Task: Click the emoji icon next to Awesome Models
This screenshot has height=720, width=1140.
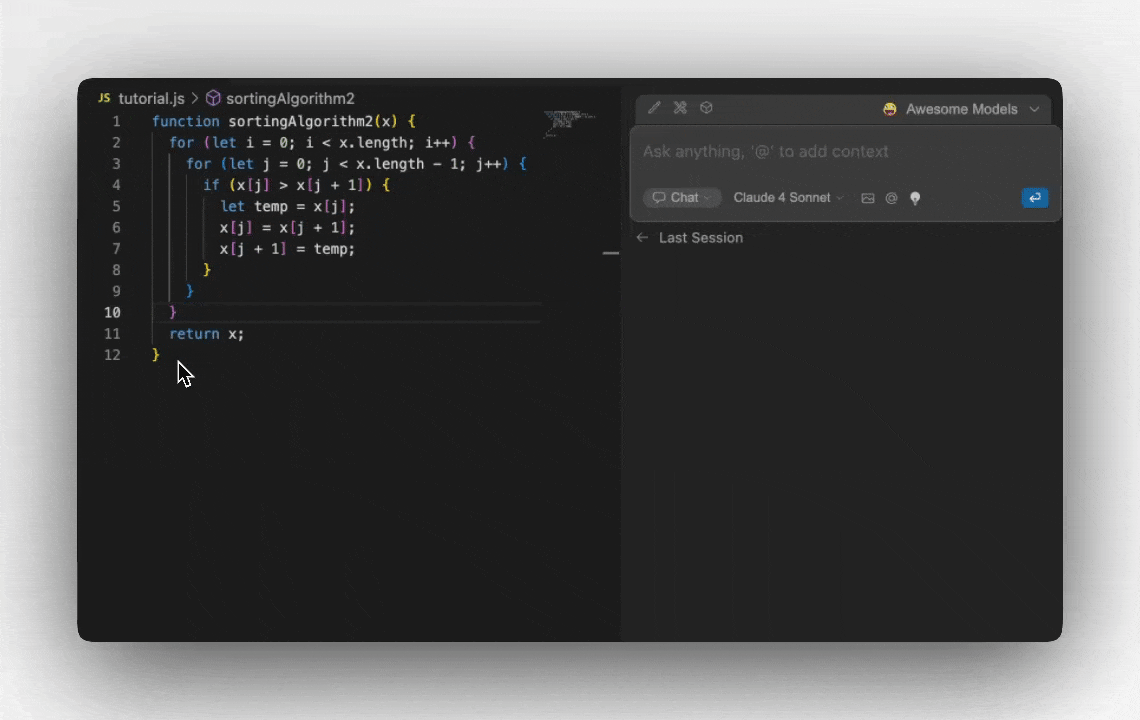Action: coord(889,109)
